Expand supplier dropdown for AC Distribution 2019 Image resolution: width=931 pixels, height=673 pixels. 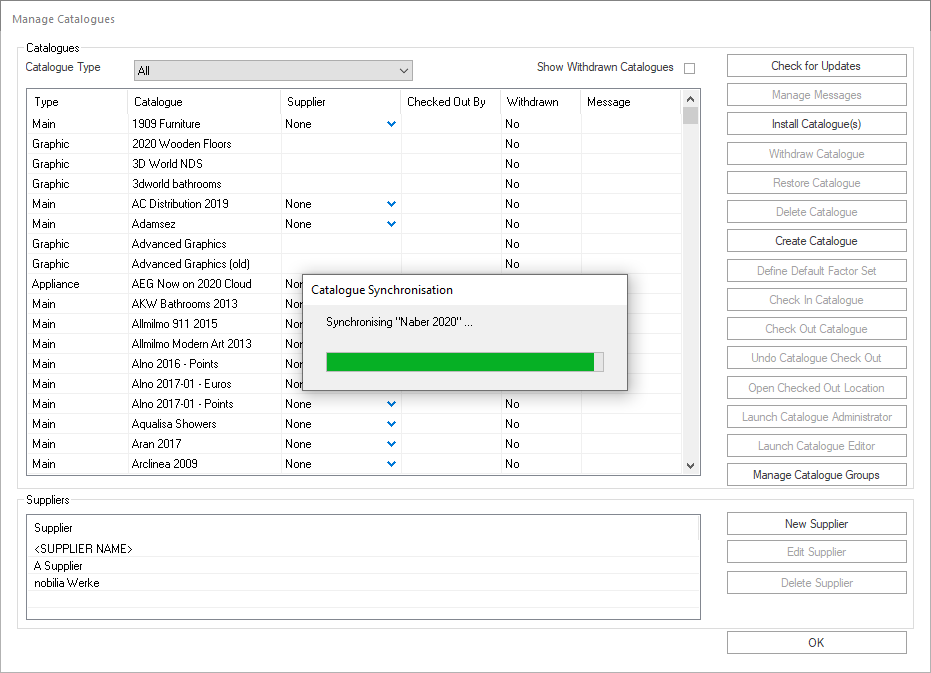point(391,204)
